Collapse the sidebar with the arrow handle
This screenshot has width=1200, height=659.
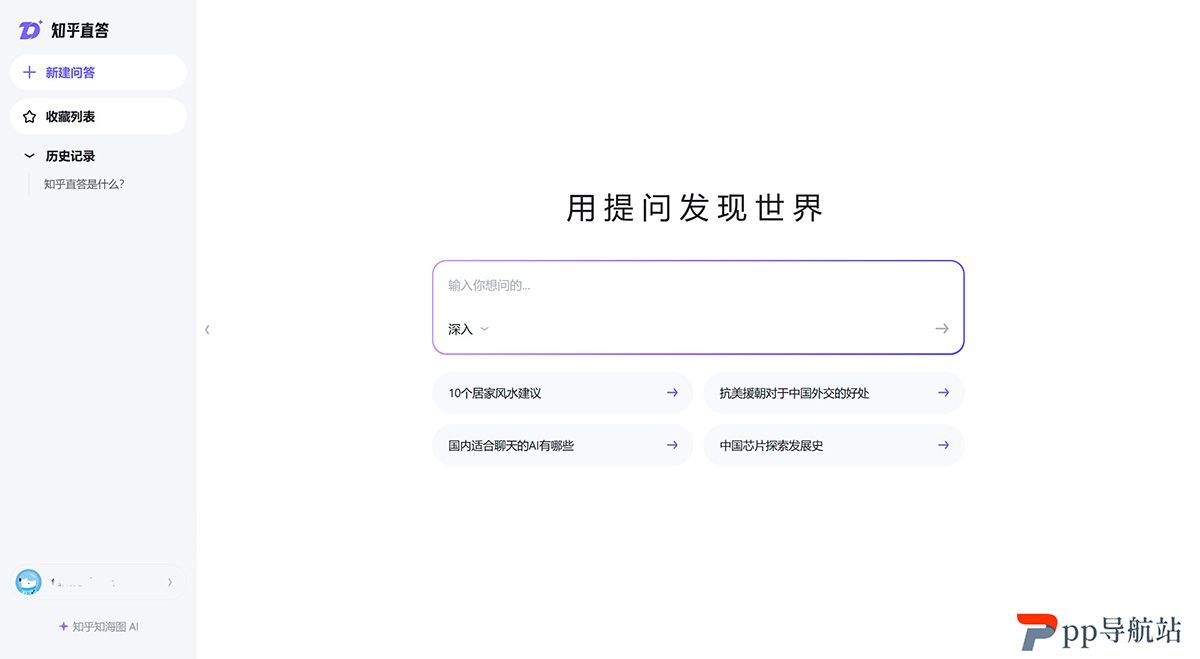207,329
